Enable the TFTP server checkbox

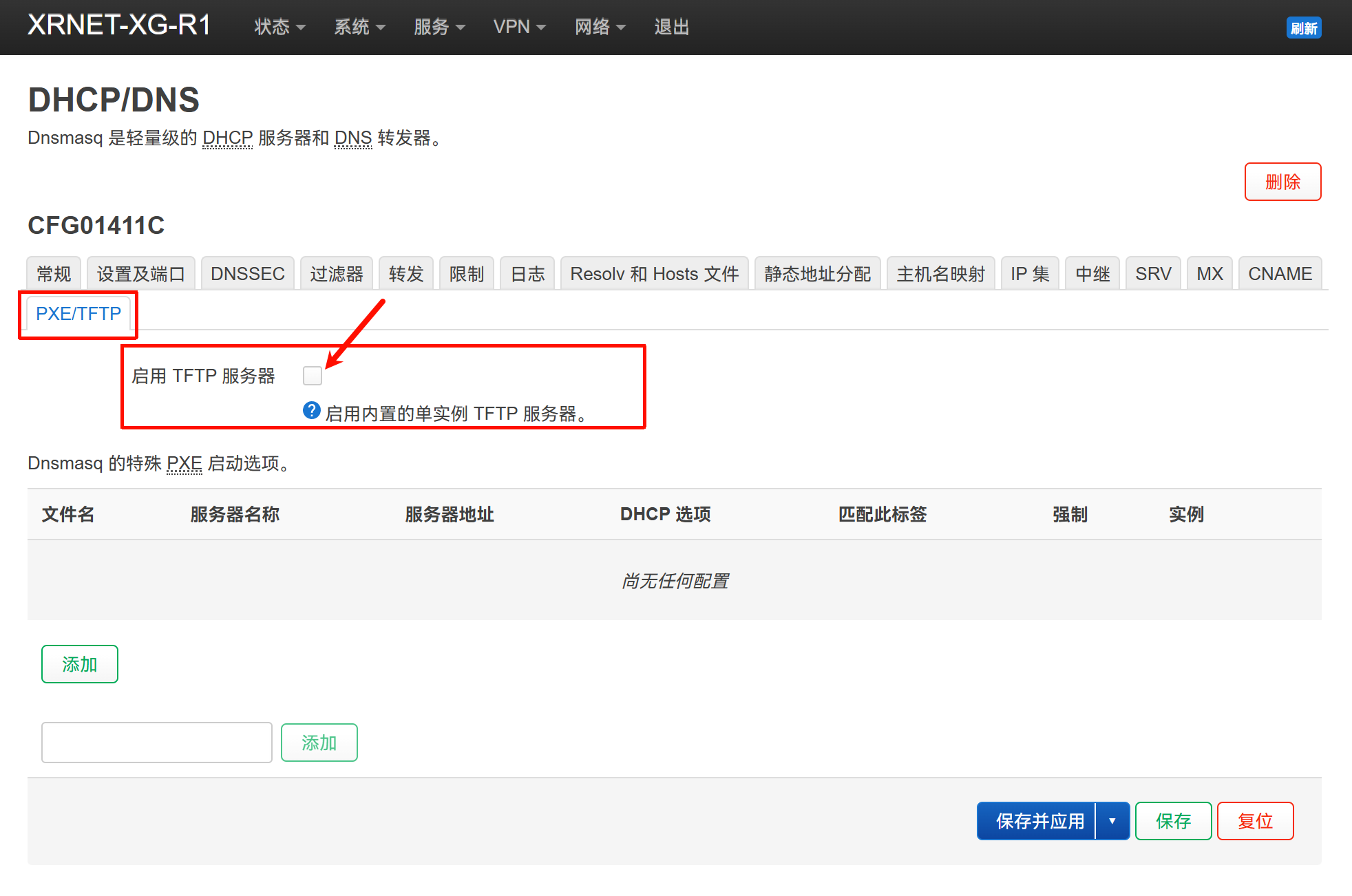point(313,376)
